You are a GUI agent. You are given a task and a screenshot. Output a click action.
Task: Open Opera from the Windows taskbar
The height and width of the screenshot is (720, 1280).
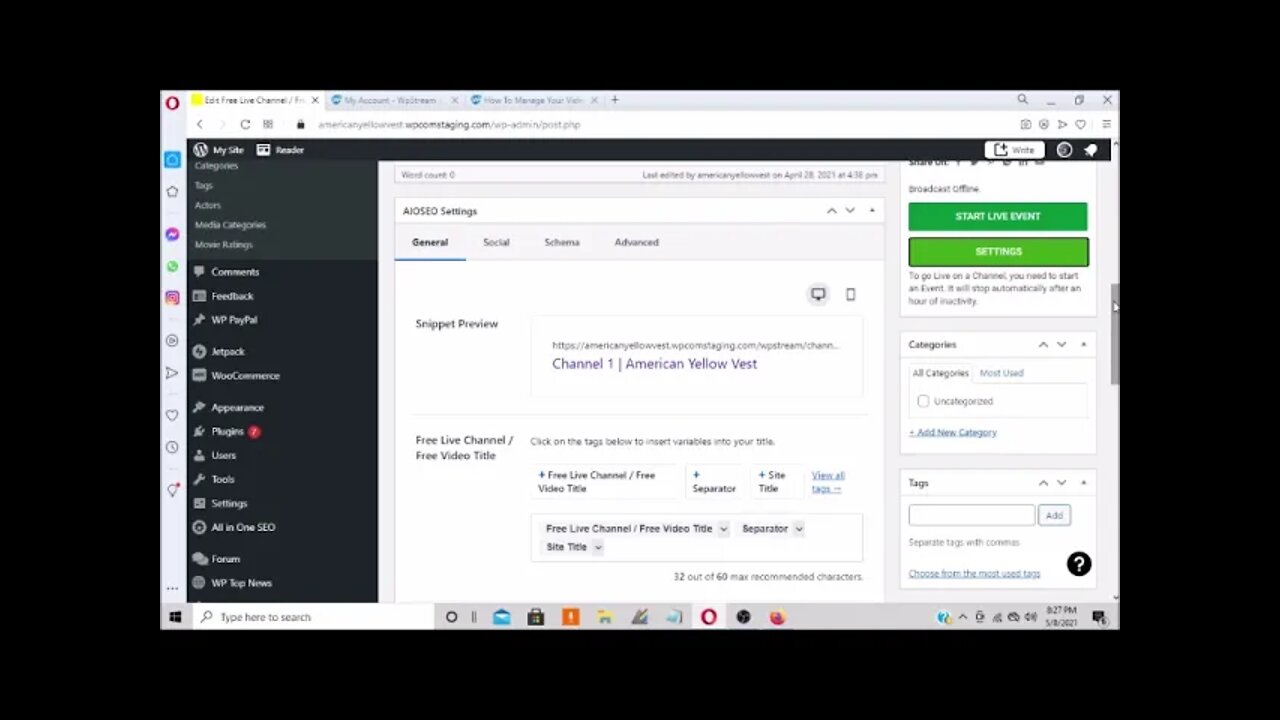(709, 617)
